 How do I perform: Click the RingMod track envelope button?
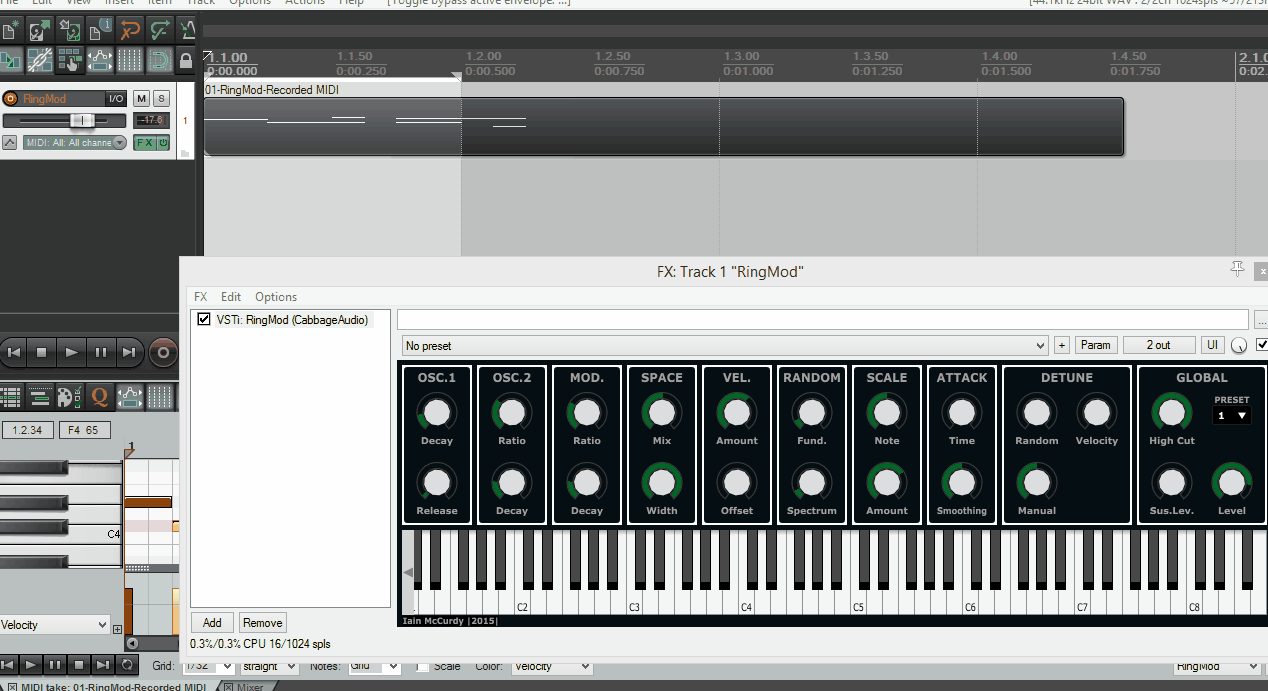pyautogui.click(x=9, y=143)
